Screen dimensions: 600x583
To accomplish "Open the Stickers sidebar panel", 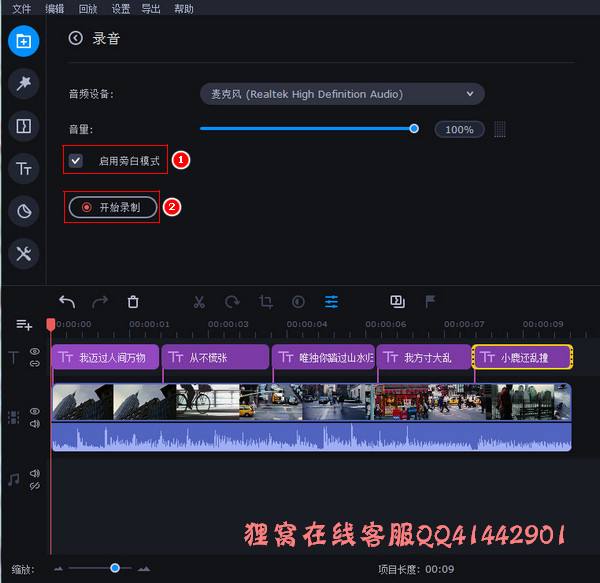I will (24, 211).
